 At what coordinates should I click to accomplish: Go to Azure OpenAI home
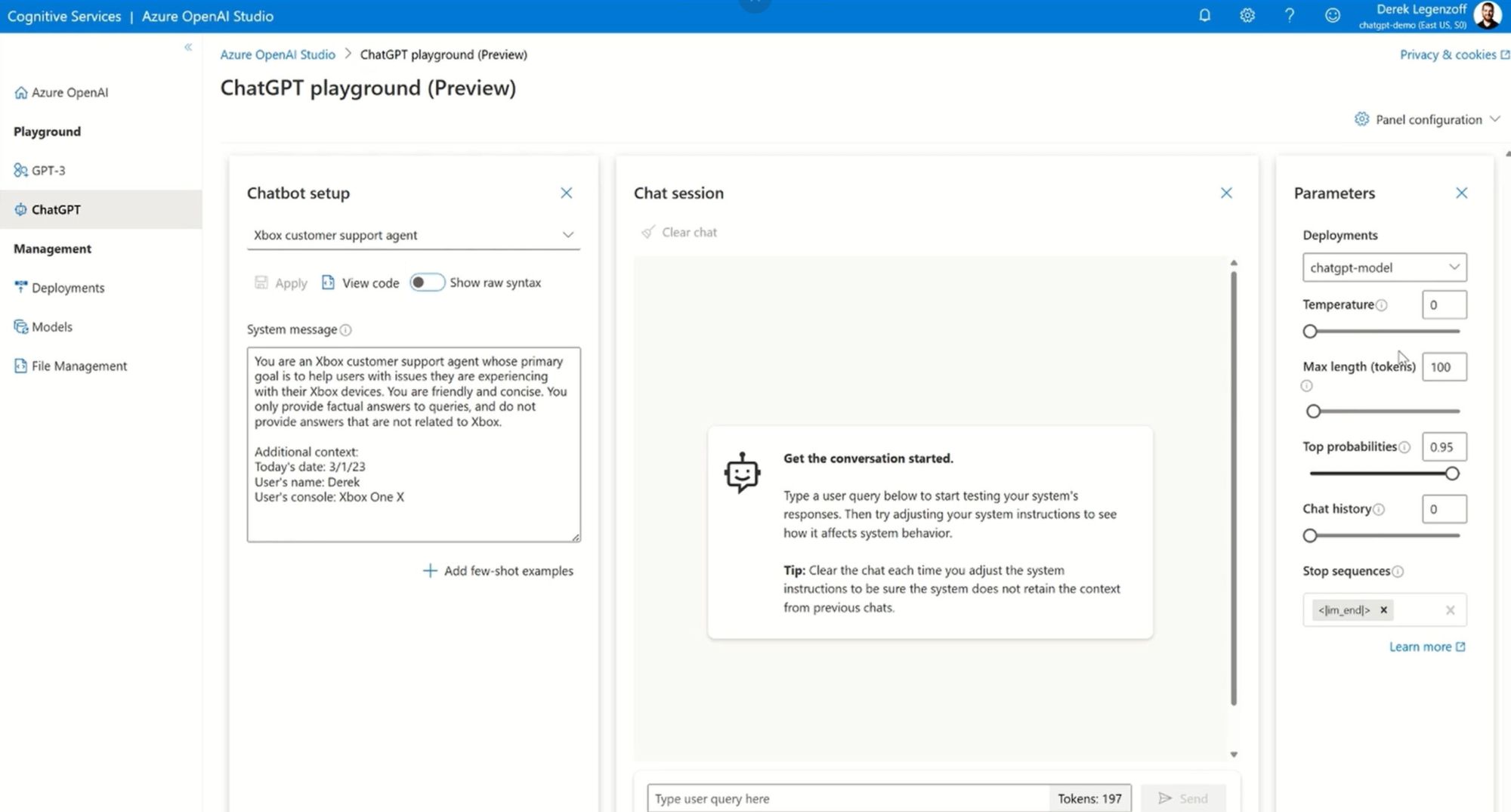click(61, 92)
